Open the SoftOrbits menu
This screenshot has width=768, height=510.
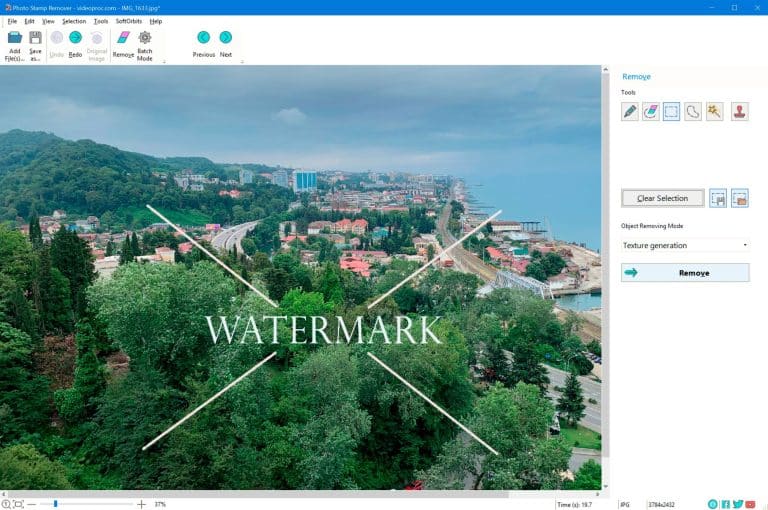coord(129,21)
